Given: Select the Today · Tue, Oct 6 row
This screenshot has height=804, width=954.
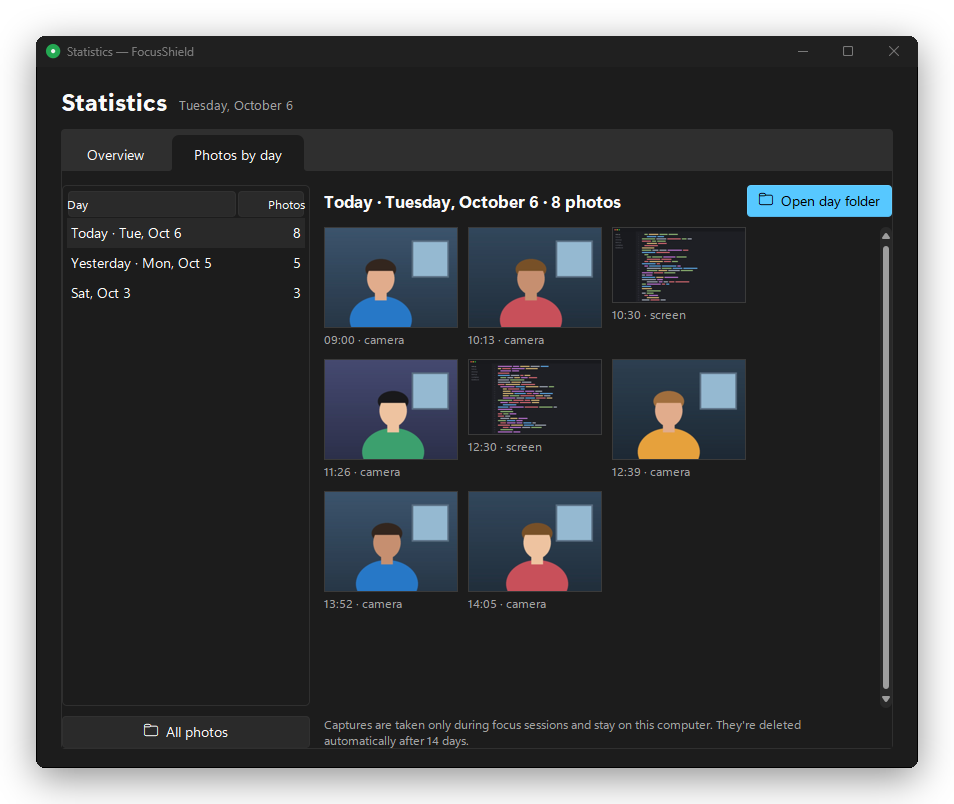Looking at the screenshot, I should coord(186,233).
